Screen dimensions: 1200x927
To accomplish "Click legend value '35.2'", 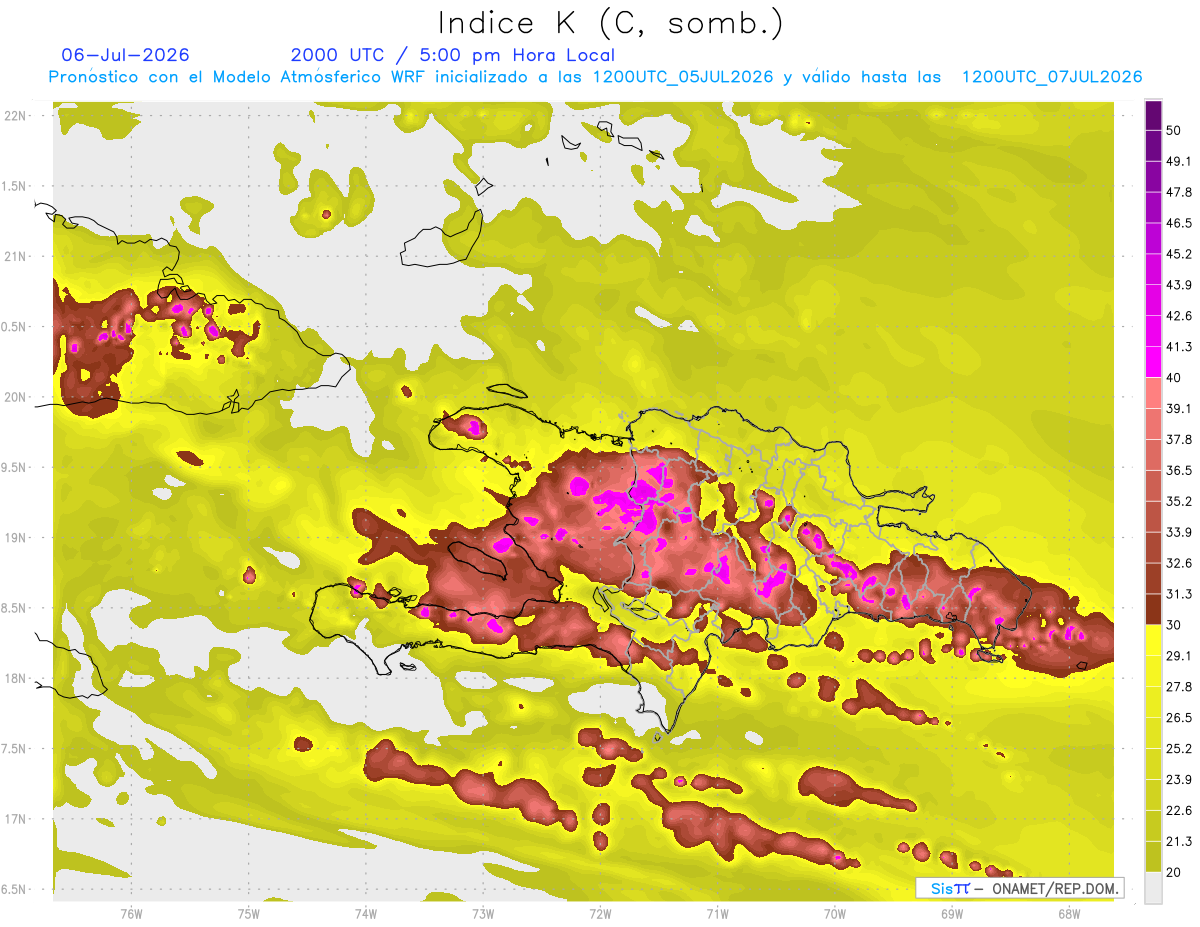I will point(1179,501).
